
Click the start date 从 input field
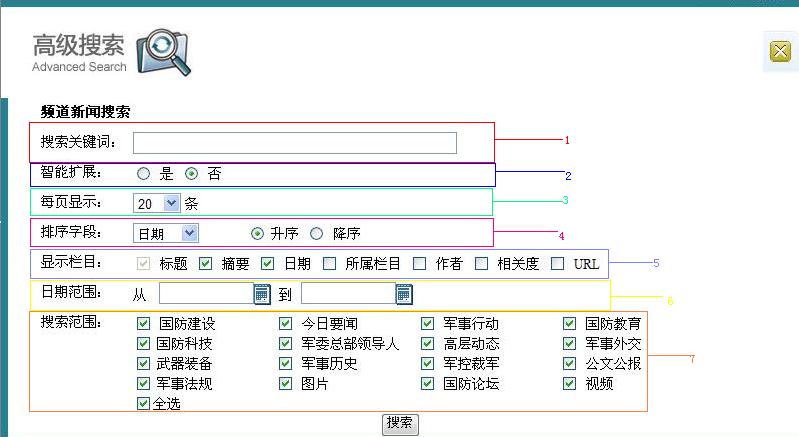tap(205, 294)
